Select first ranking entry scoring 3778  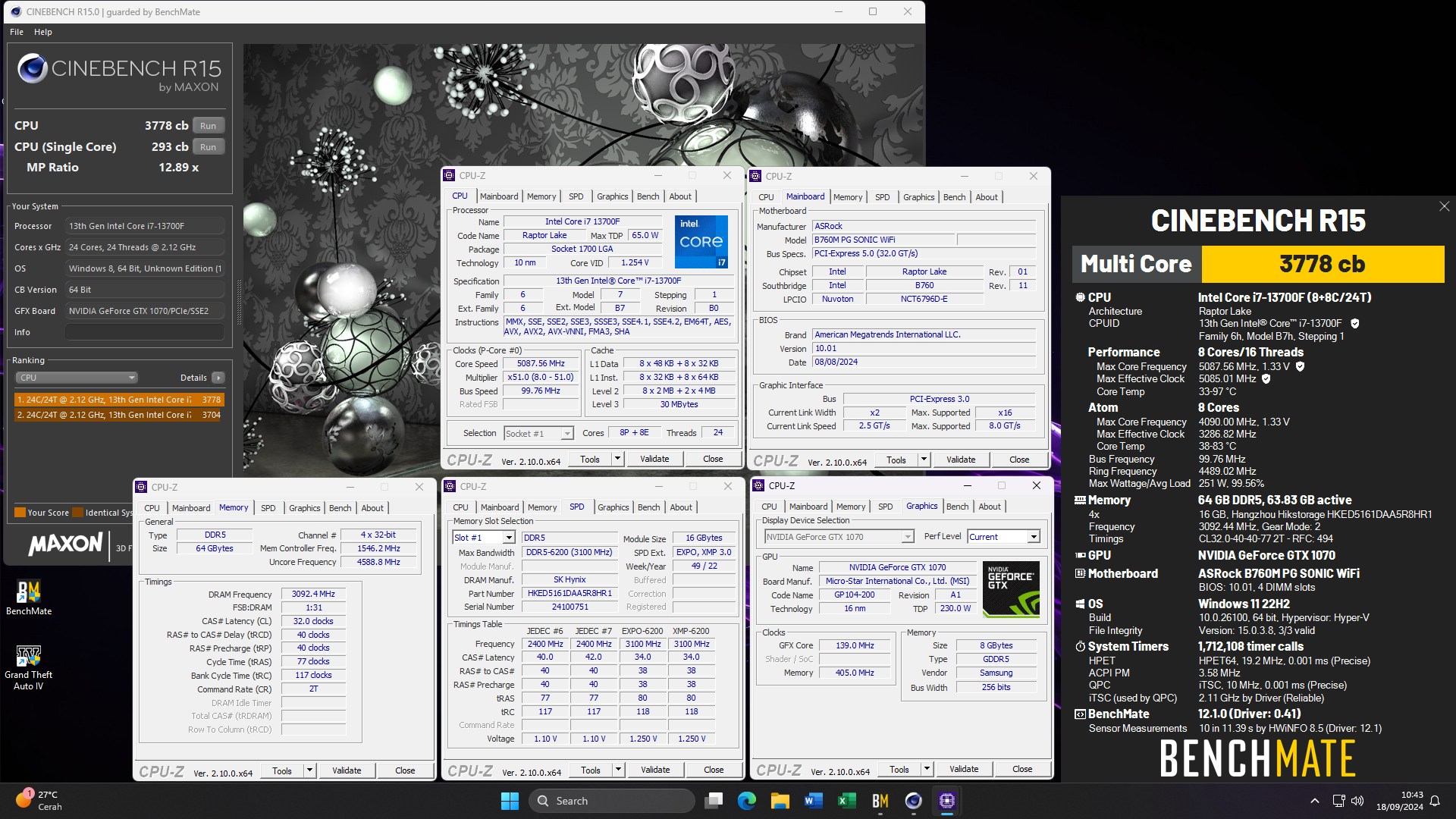click(118, 400)
